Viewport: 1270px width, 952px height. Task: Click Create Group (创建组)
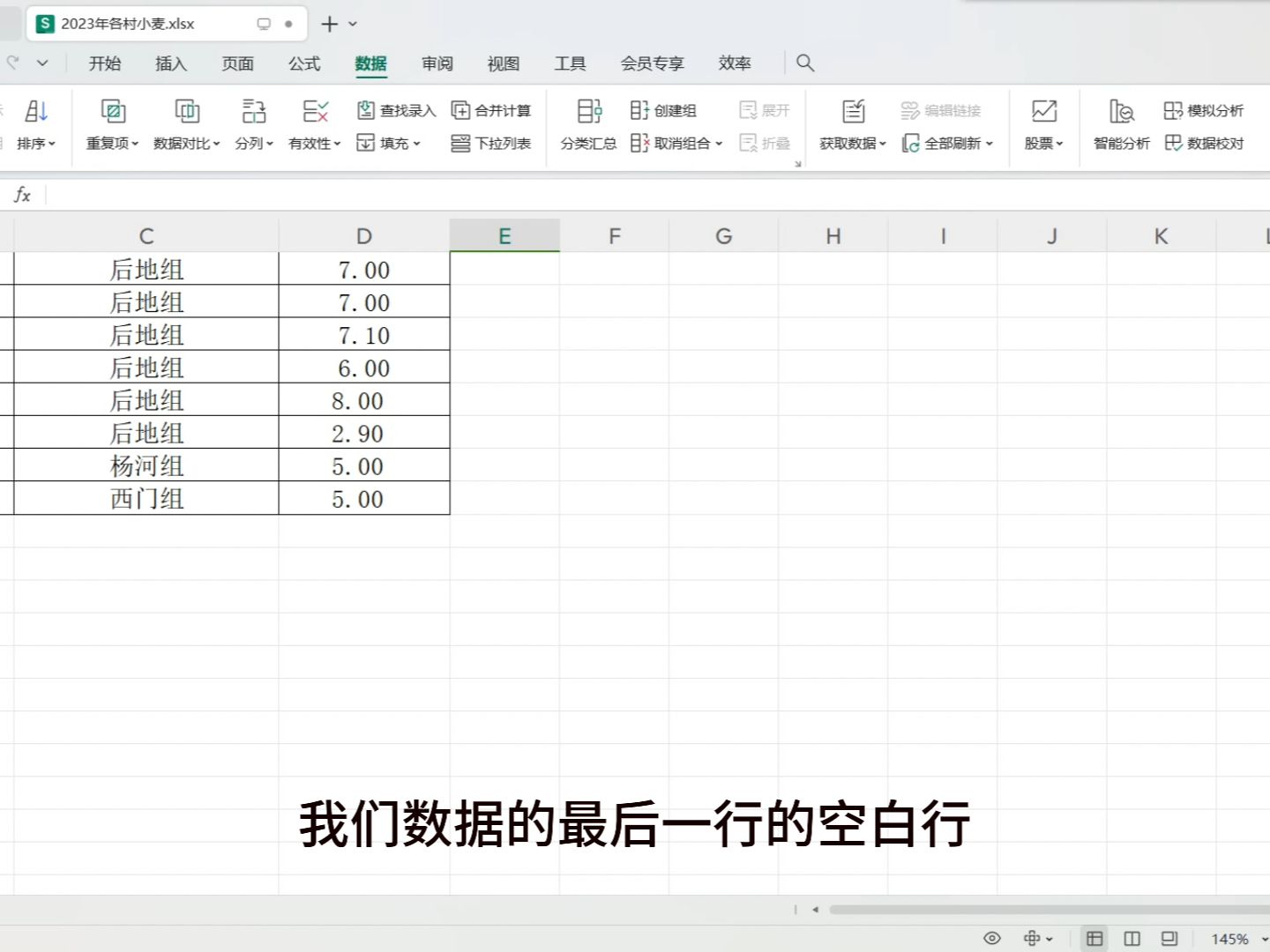coord(663,110)
